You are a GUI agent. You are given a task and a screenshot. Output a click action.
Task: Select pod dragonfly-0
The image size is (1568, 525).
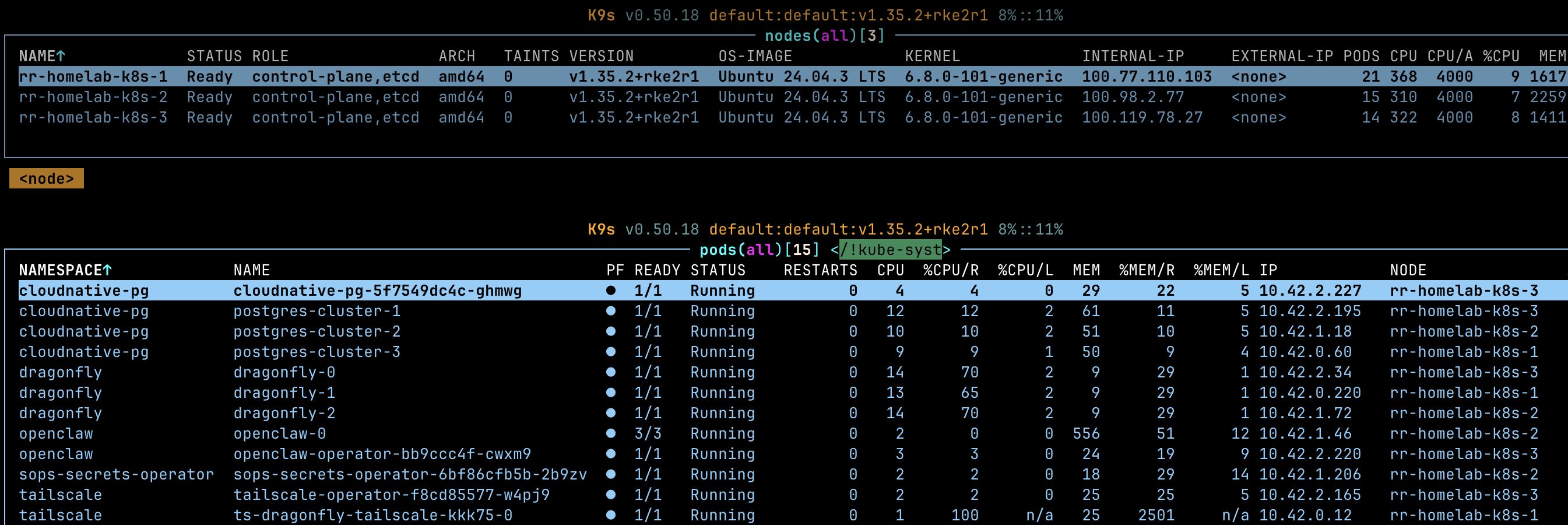(793, 372)
